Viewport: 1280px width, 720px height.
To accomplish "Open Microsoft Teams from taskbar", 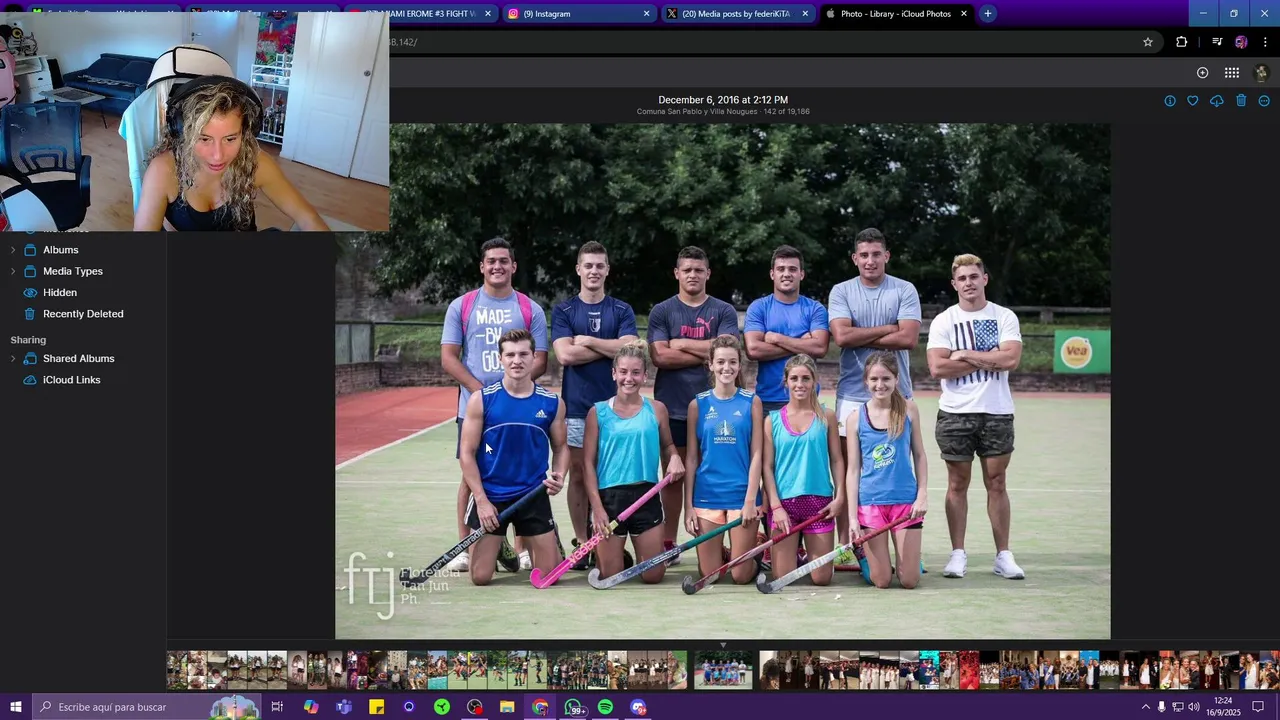I will [344, 707].
